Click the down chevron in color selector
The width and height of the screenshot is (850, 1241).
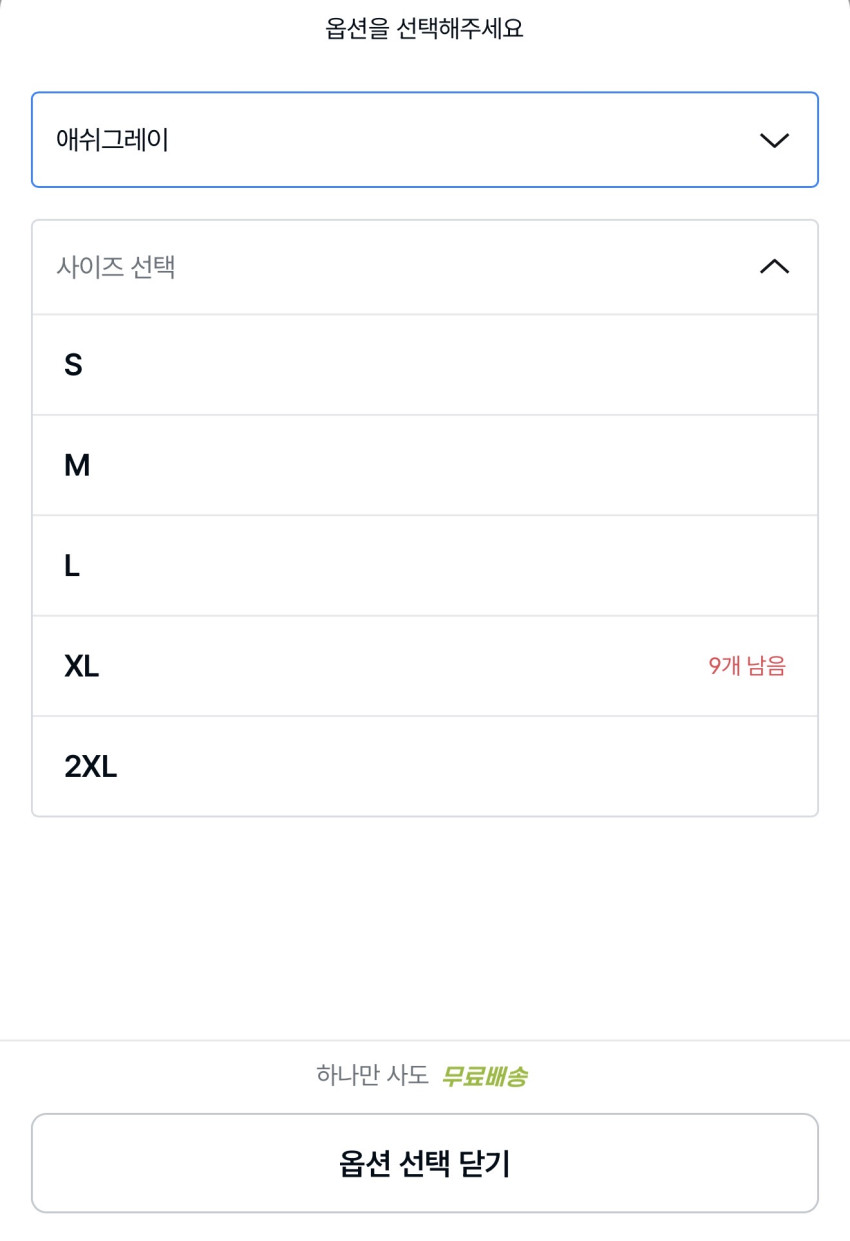(774, 140)
